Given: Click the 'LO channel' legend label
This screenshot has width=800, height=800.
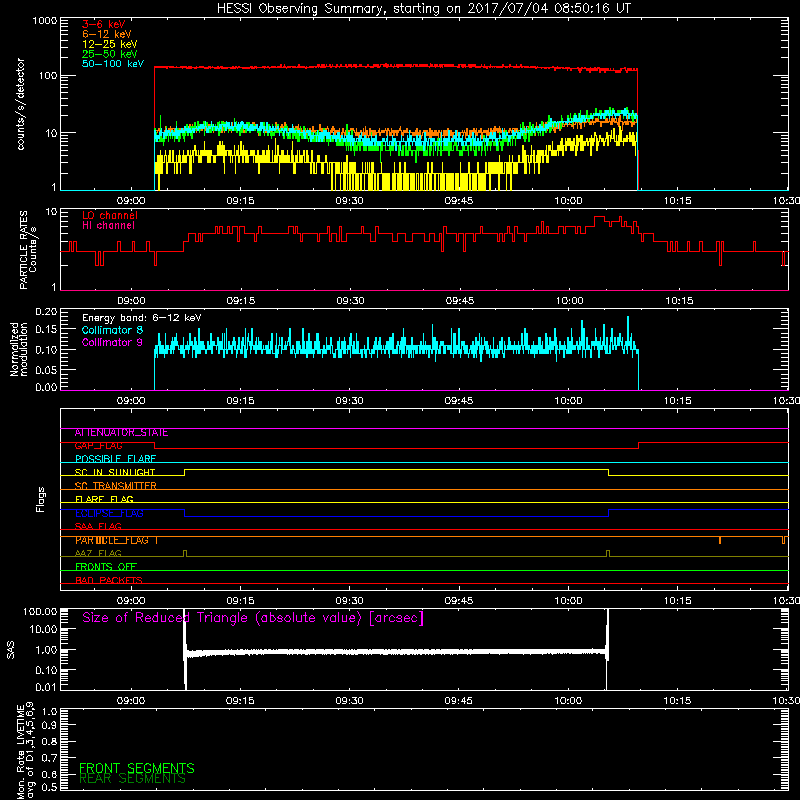Looking at the screenshot, I should click(110, 215).
